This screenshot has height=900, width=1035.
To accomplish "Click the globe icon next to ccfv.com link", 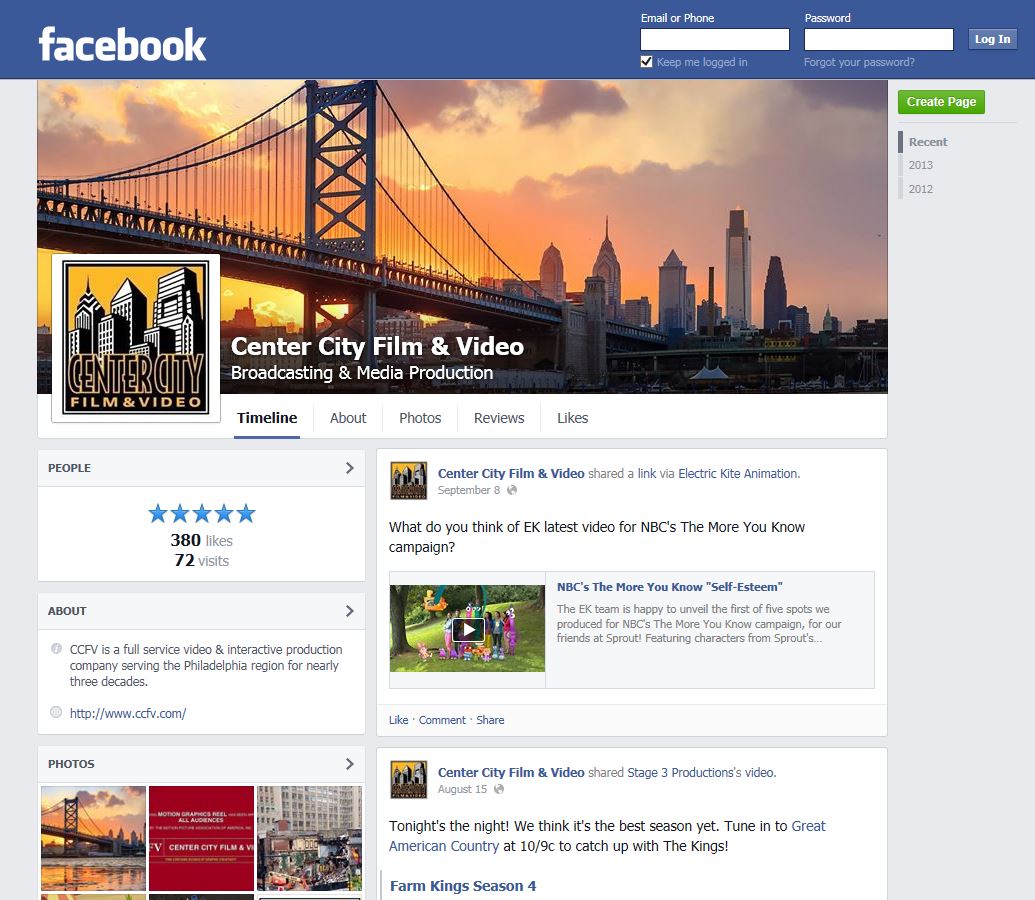I will tap(56, 712).
